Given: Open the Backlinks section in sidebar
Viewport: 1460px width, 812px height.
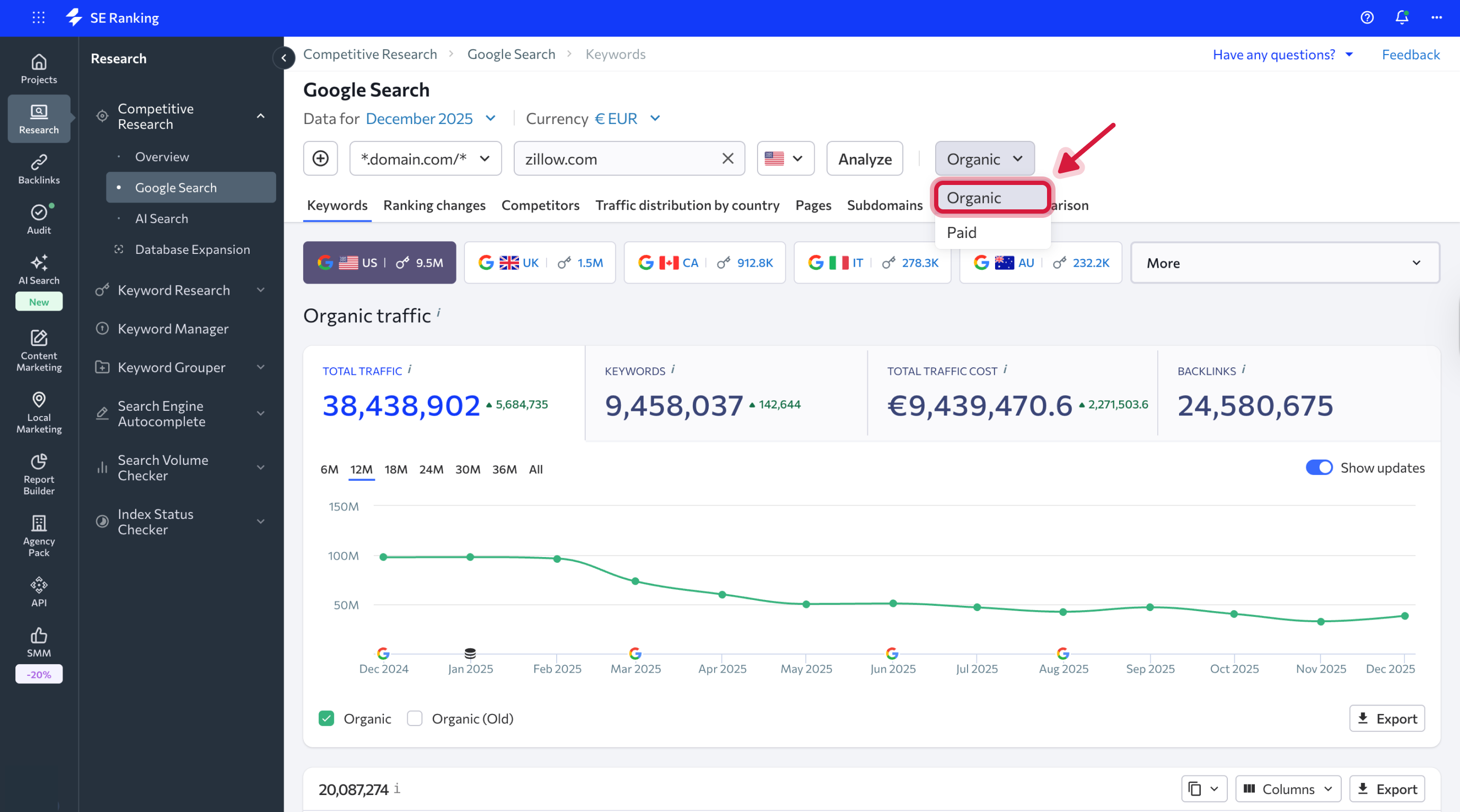Looking at the screenshot, I should 39,169.
